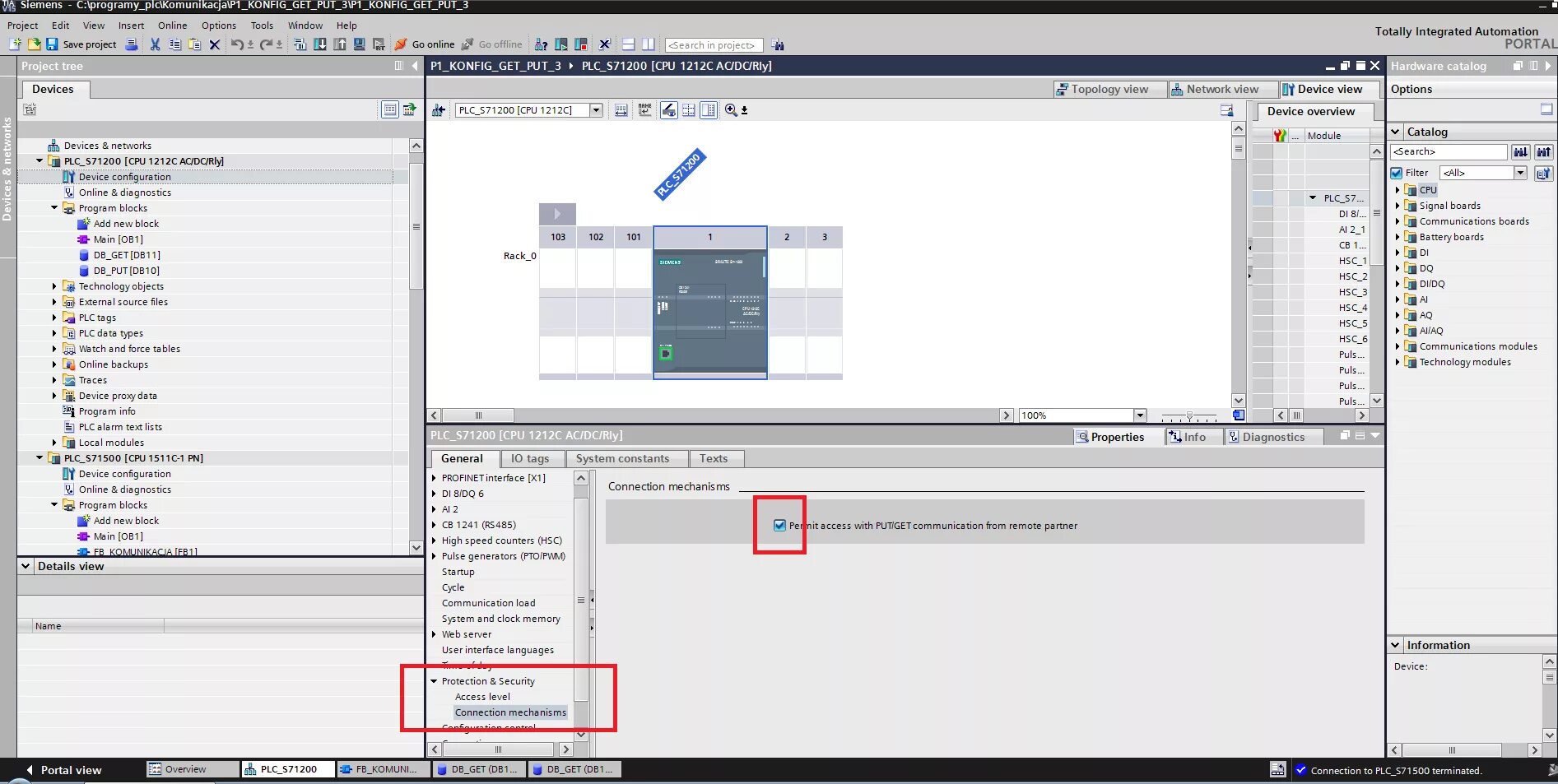This screenshot has width=1558, height=784.
Task: Click the Zoom magnifier in device view
Action: 731,110
